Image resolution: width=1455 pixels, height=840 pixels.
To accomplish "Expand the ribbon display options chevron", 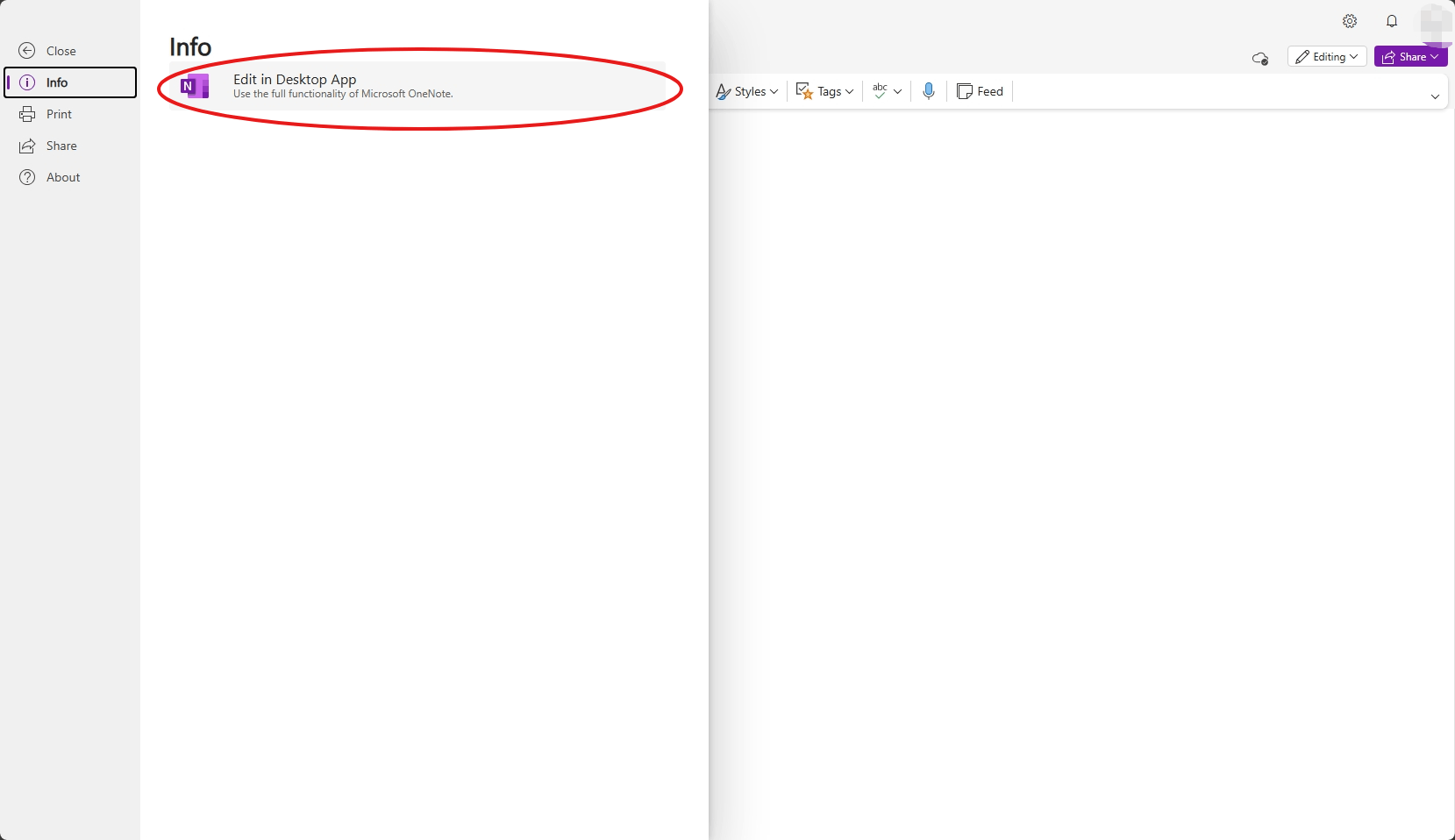I will pos(1435,96).
